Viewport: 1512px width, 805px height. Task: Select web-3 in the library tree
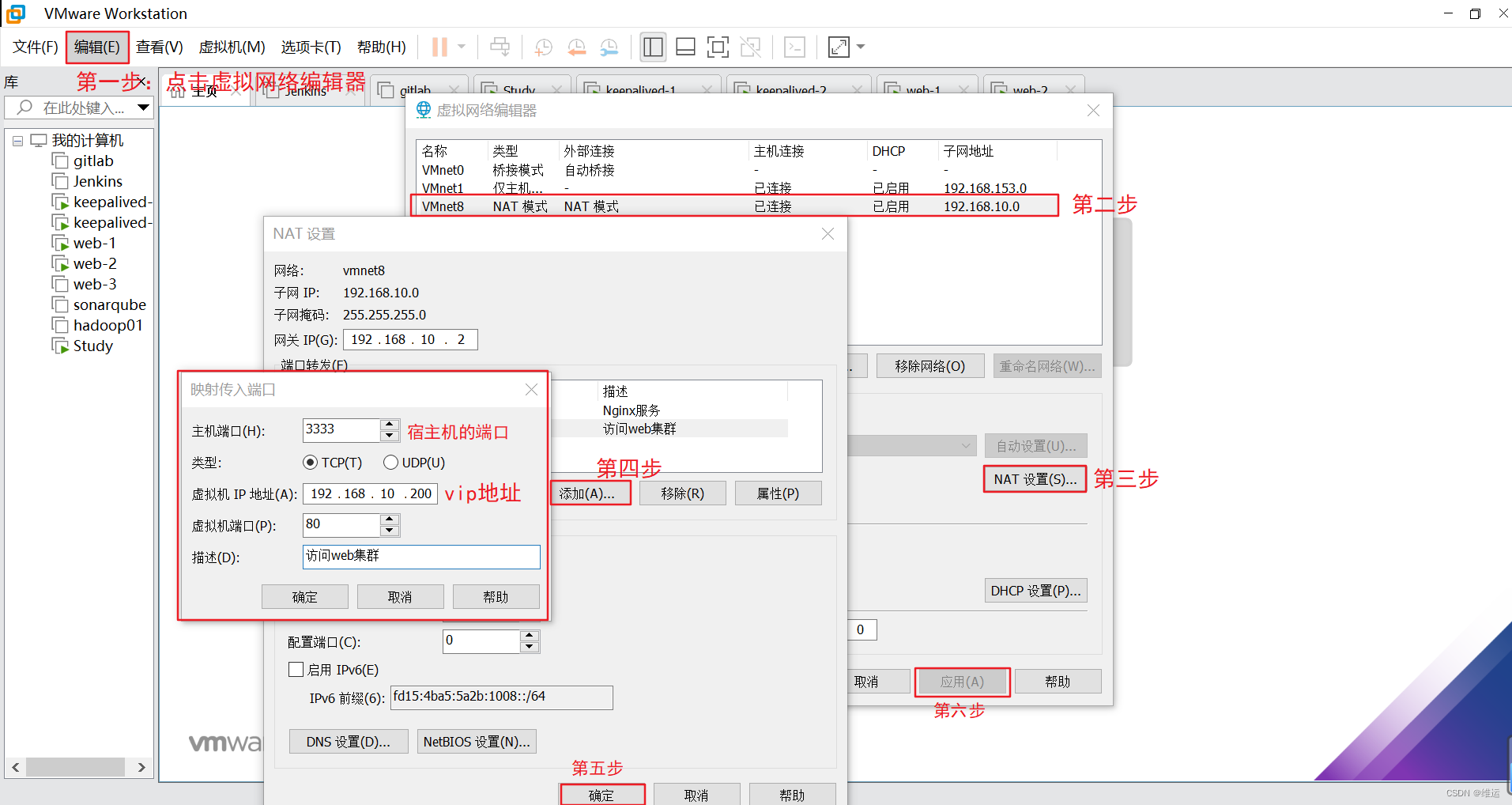click(x=95, y=285)
